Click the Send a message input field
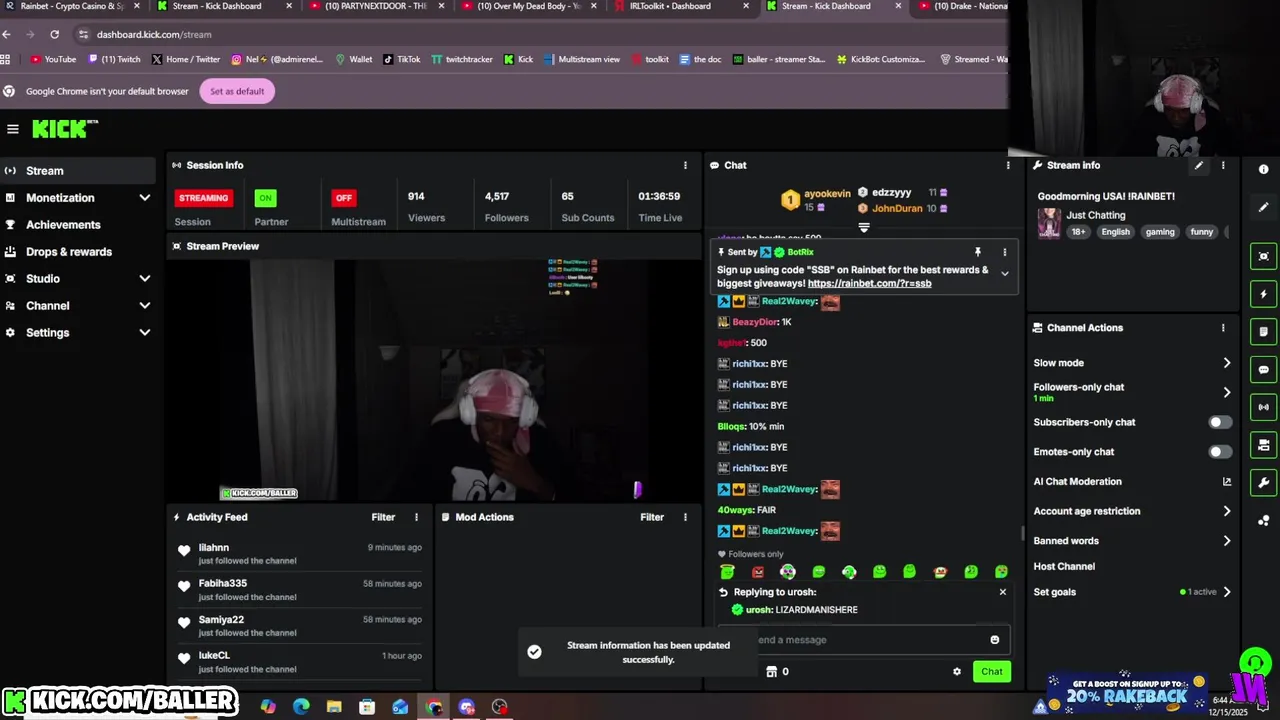This screenshot has width=1280, height=720. point(866,640)
